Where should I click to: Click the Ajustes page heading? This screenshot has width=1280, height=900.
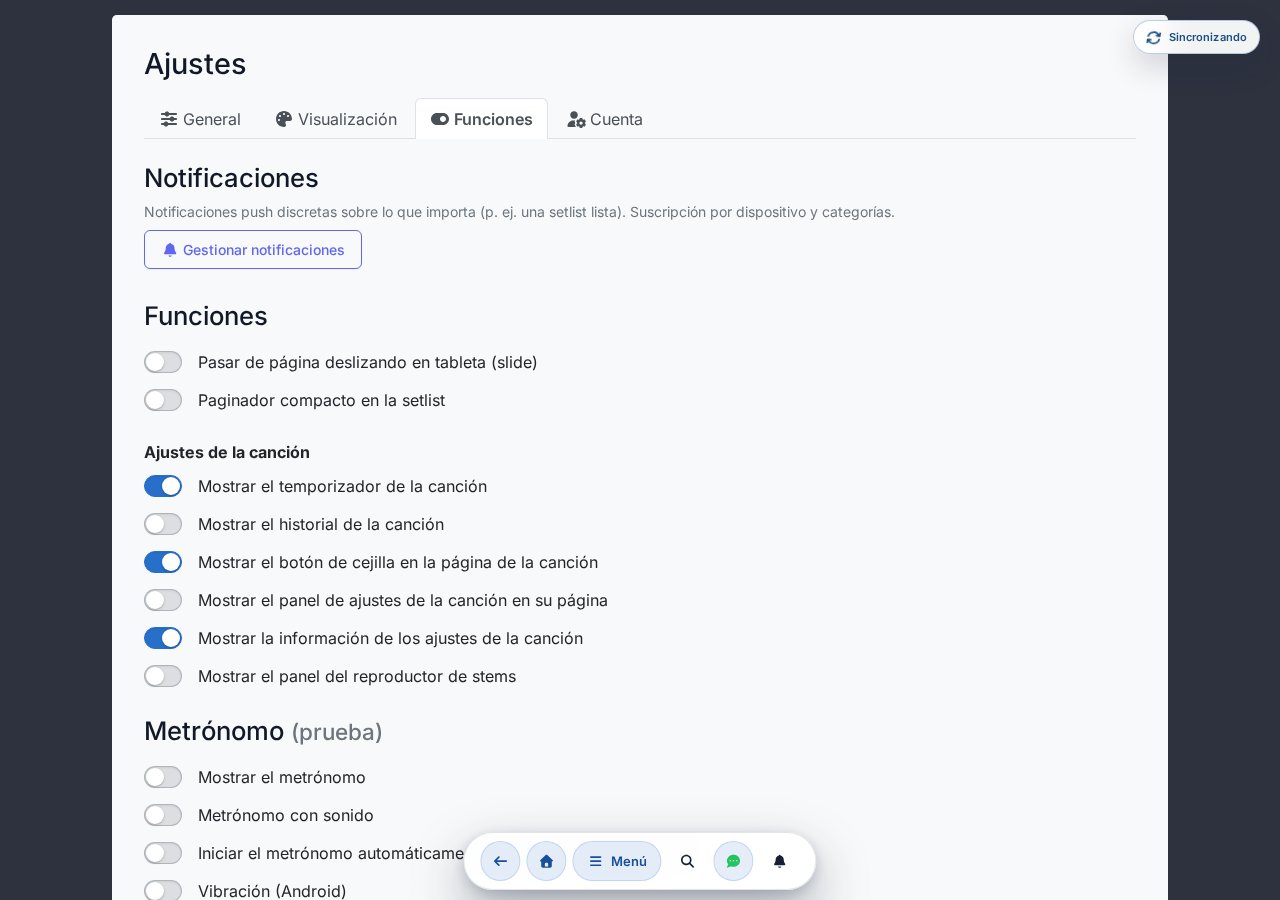tap(195, 64)
